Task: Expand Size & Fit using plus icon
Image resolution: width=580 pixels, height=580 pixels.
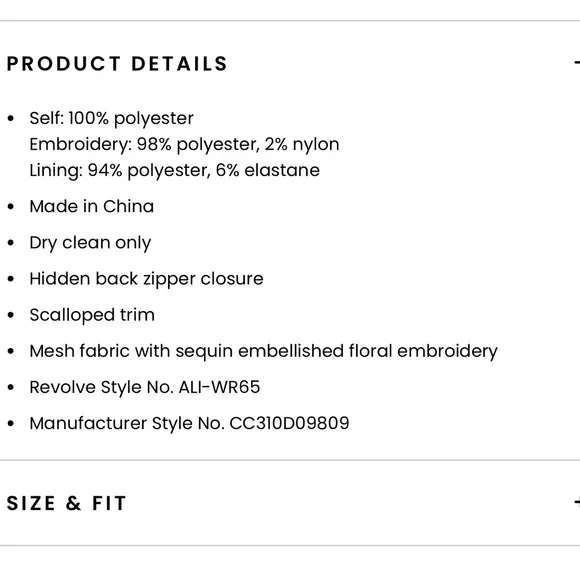Action: click(577, 502)
